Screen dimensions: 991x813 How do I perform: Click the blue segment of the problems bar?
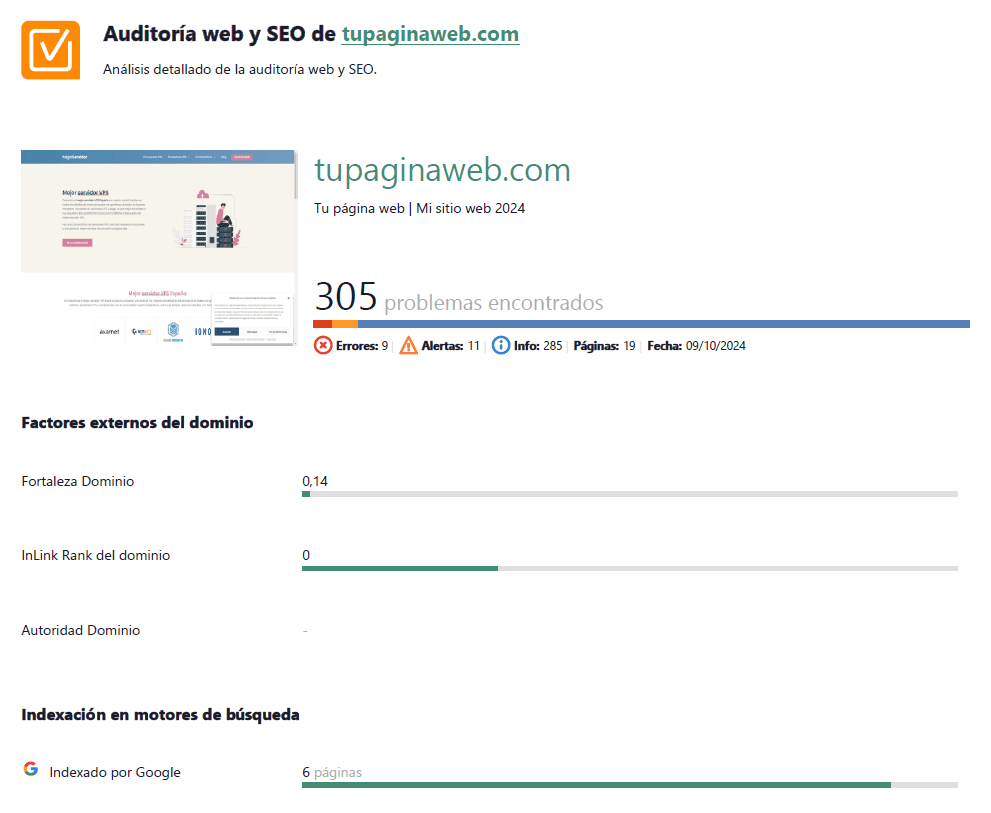click(662, 324)
